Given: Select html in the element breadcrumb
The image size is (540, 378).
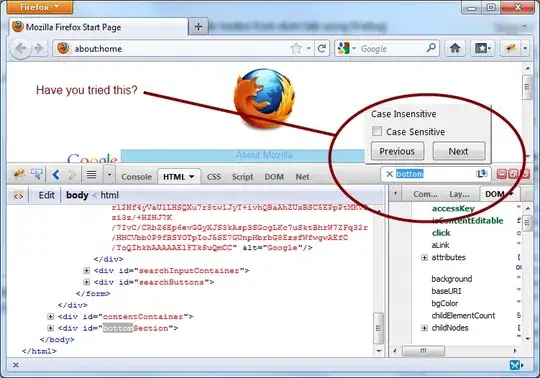Looking at the screenshot, I should (x=110, y=195).
